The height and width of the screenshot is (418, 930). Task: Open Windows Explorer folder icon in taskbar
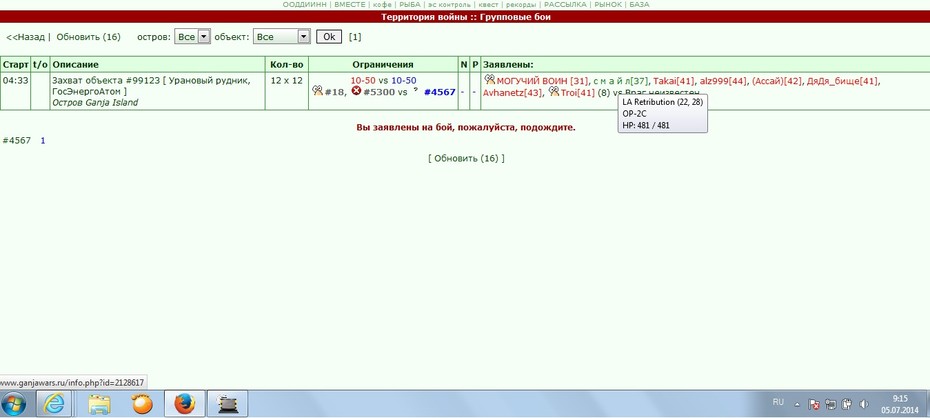pos(98,404)
